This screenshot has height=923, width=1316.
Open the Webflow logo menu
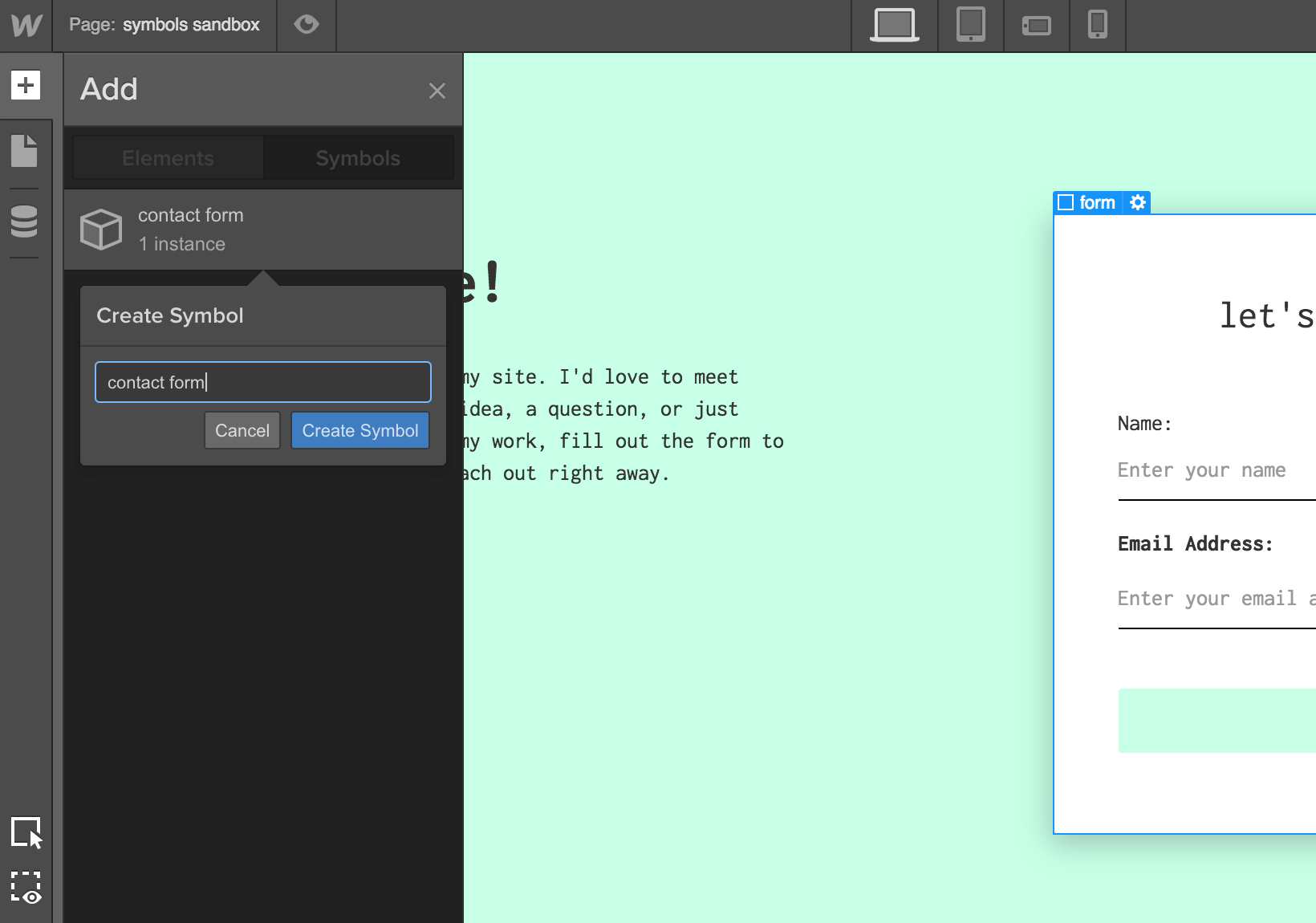(26, 26)
